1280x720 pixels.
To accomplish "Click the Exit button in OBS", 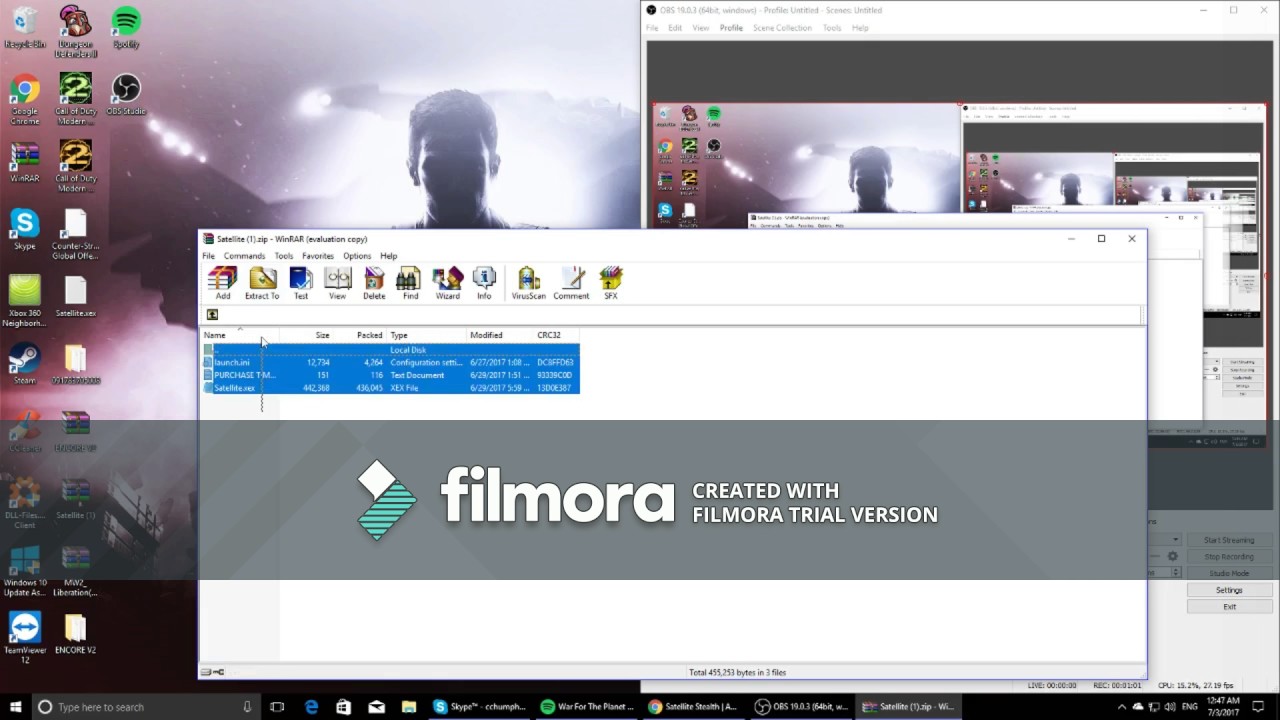I will point(1228,606).
